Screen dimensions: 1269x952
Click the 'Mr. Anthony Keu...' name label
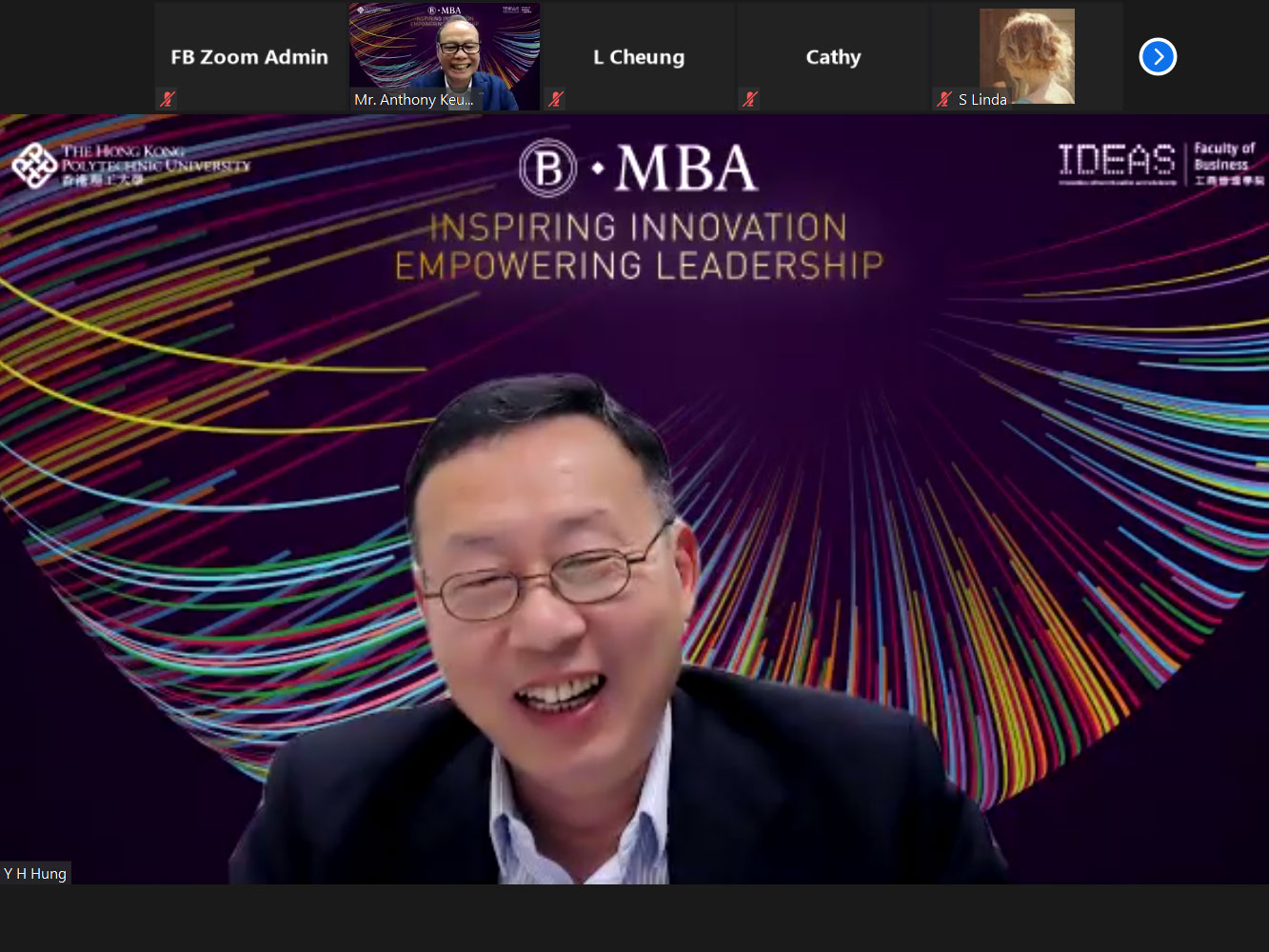(413, 100)
